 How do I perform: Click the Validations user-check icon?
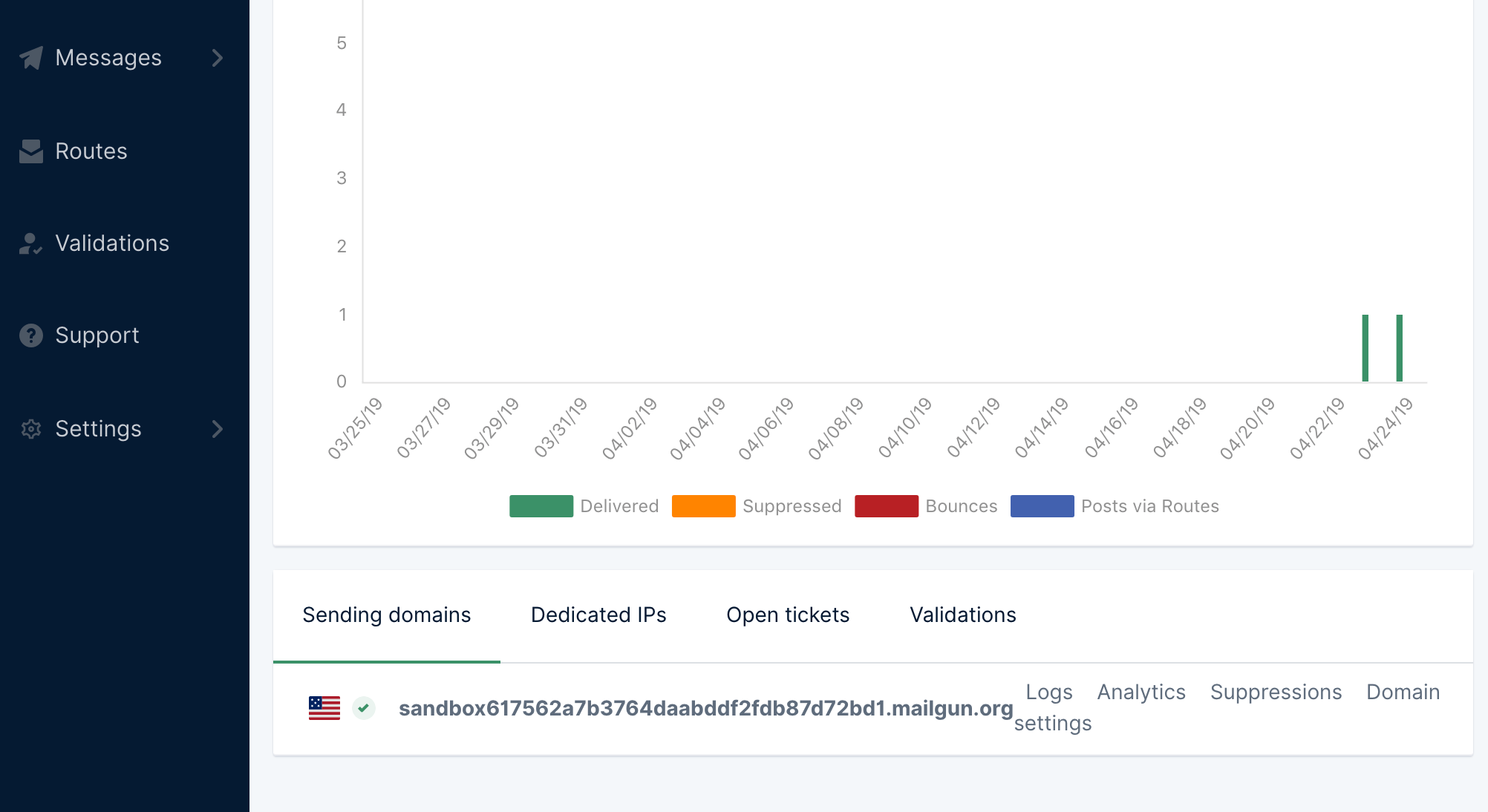tap(31, 243)
